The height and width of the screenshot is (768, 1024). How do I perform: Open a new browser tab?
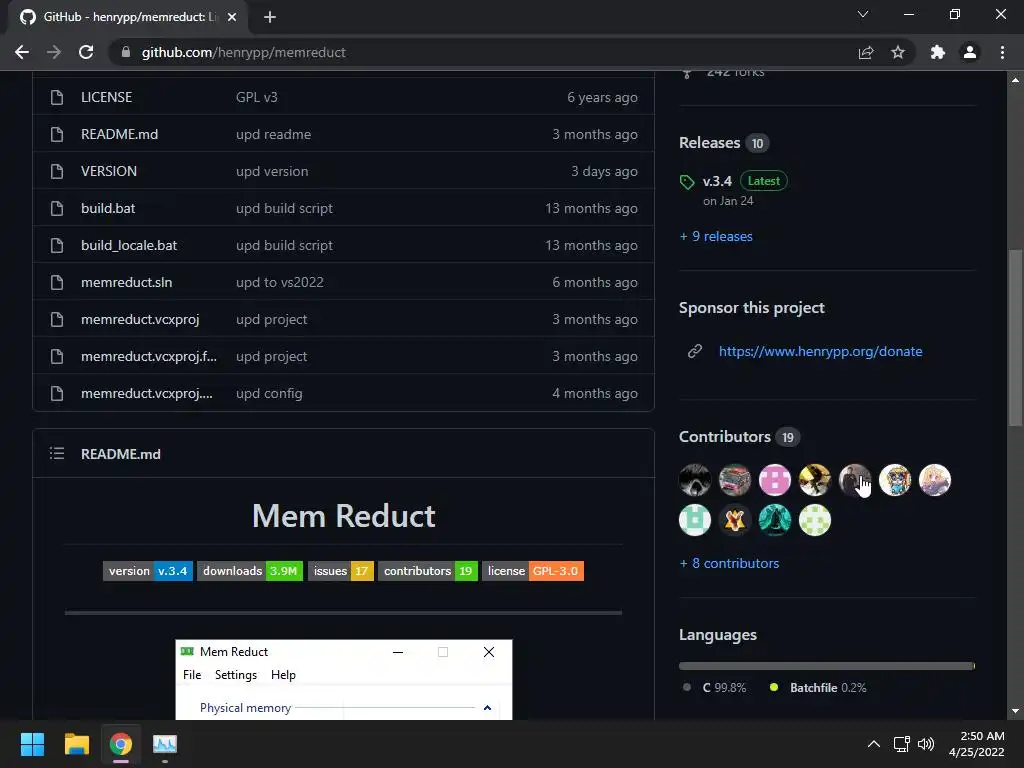tap(270, 17)
